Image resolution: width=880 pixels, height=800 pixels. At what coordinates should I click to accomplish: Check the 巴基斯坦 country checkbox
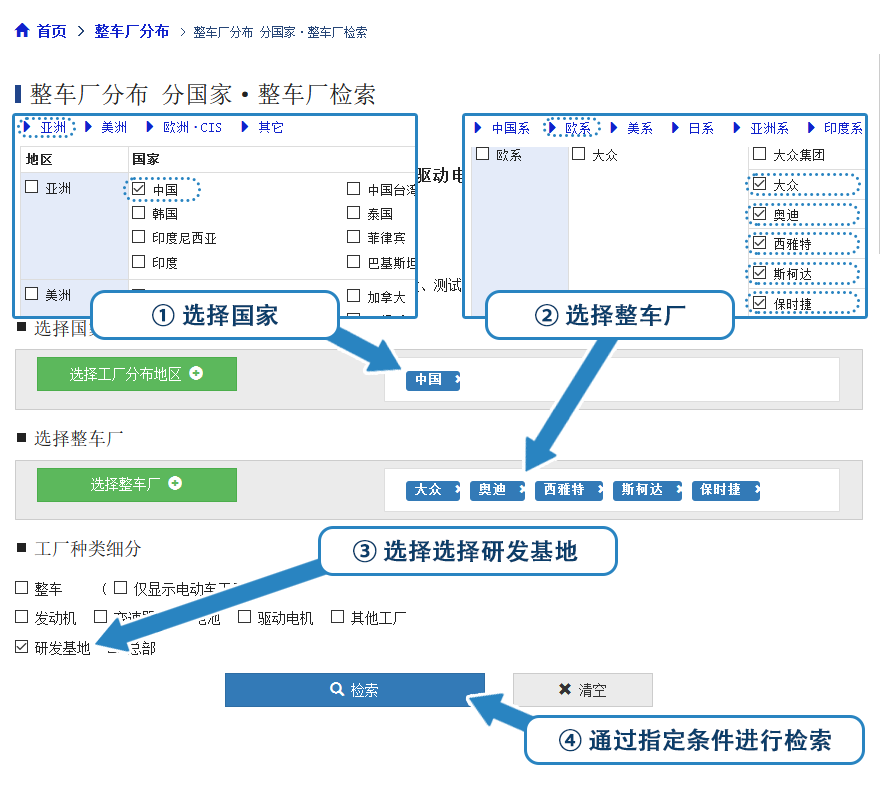[354, 262]
